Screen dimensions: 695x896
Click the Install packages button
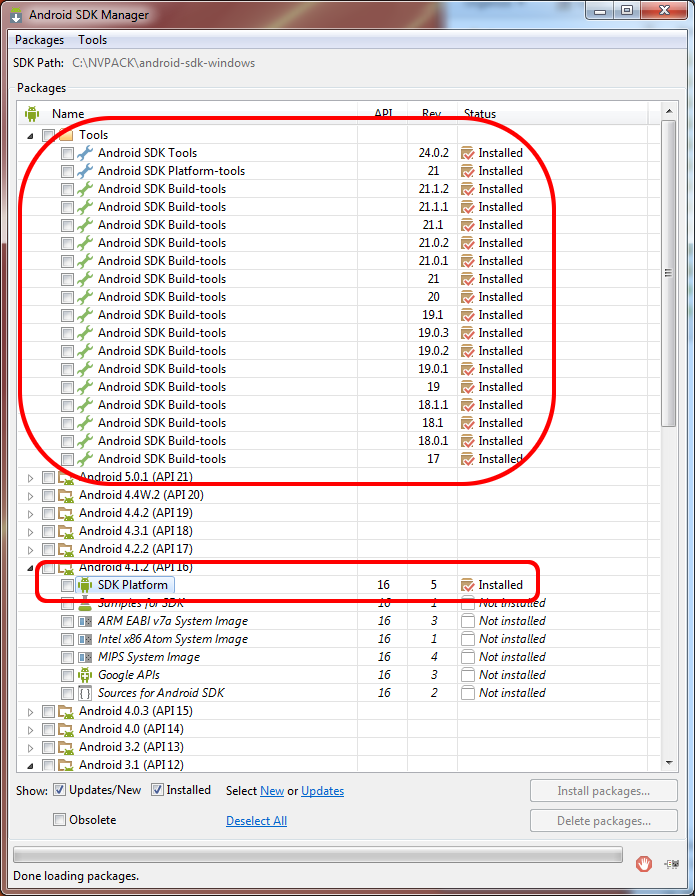(604, 791)
